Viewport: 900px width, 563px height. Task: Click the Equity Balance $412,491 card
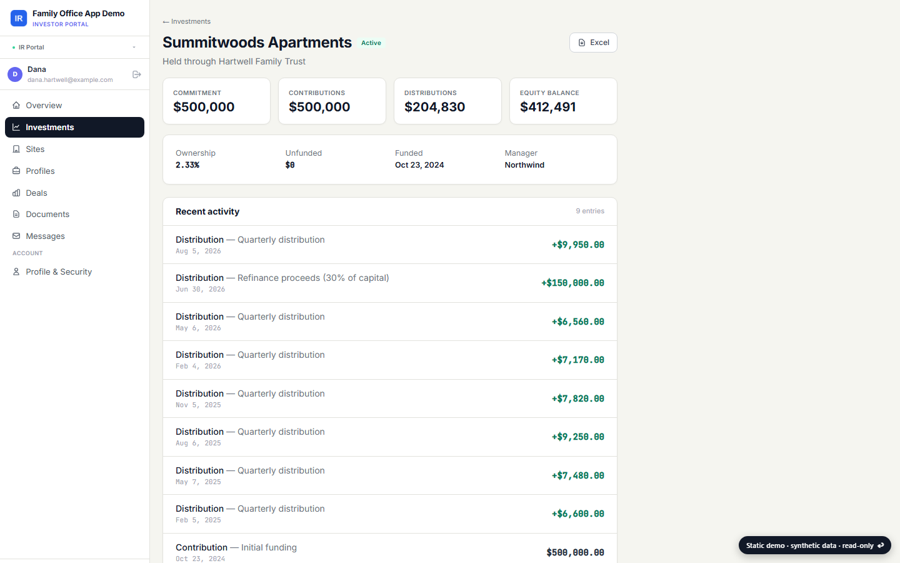coord(563,101)
